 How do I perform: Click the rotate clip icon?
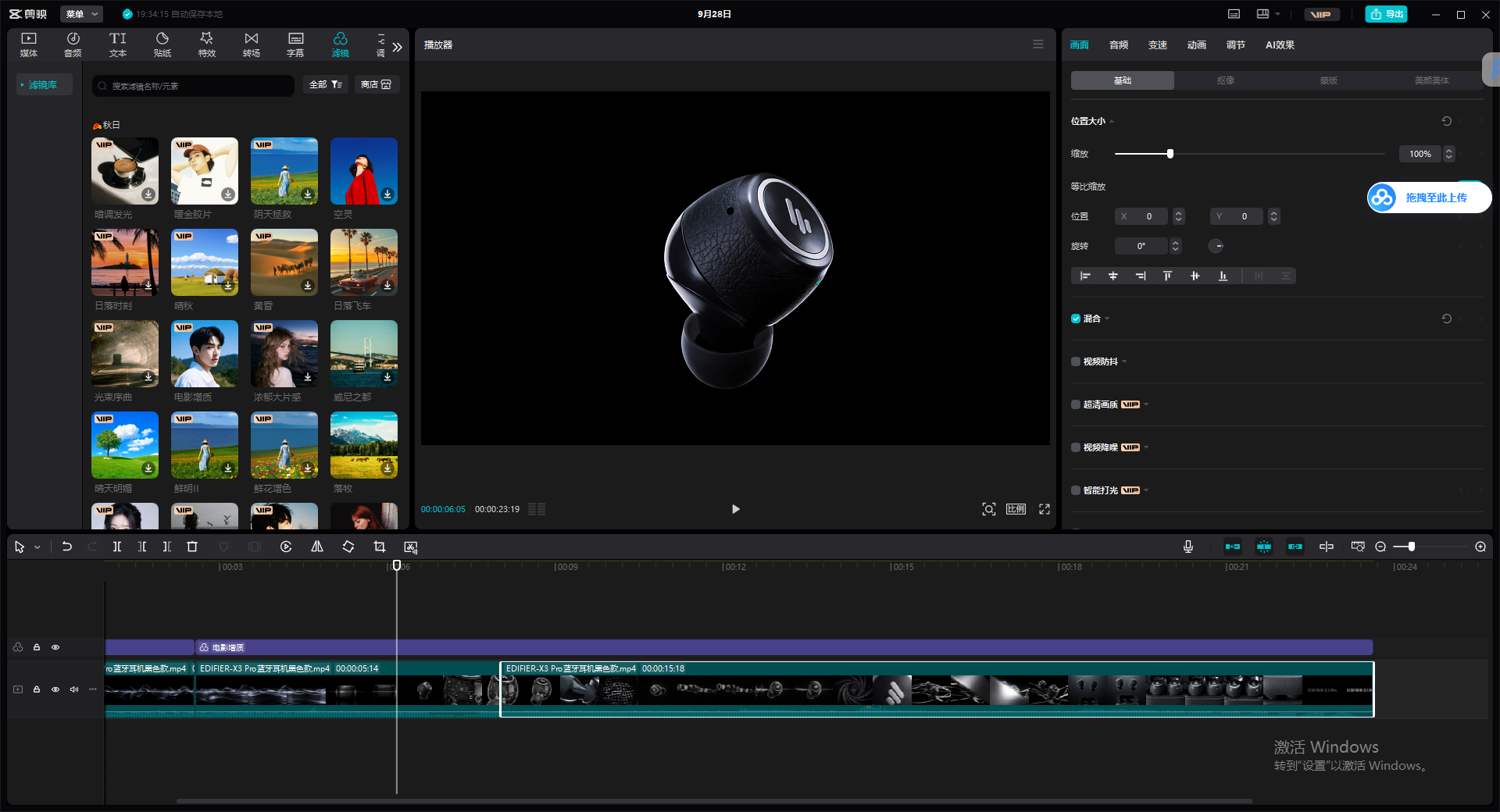point(348,547)
